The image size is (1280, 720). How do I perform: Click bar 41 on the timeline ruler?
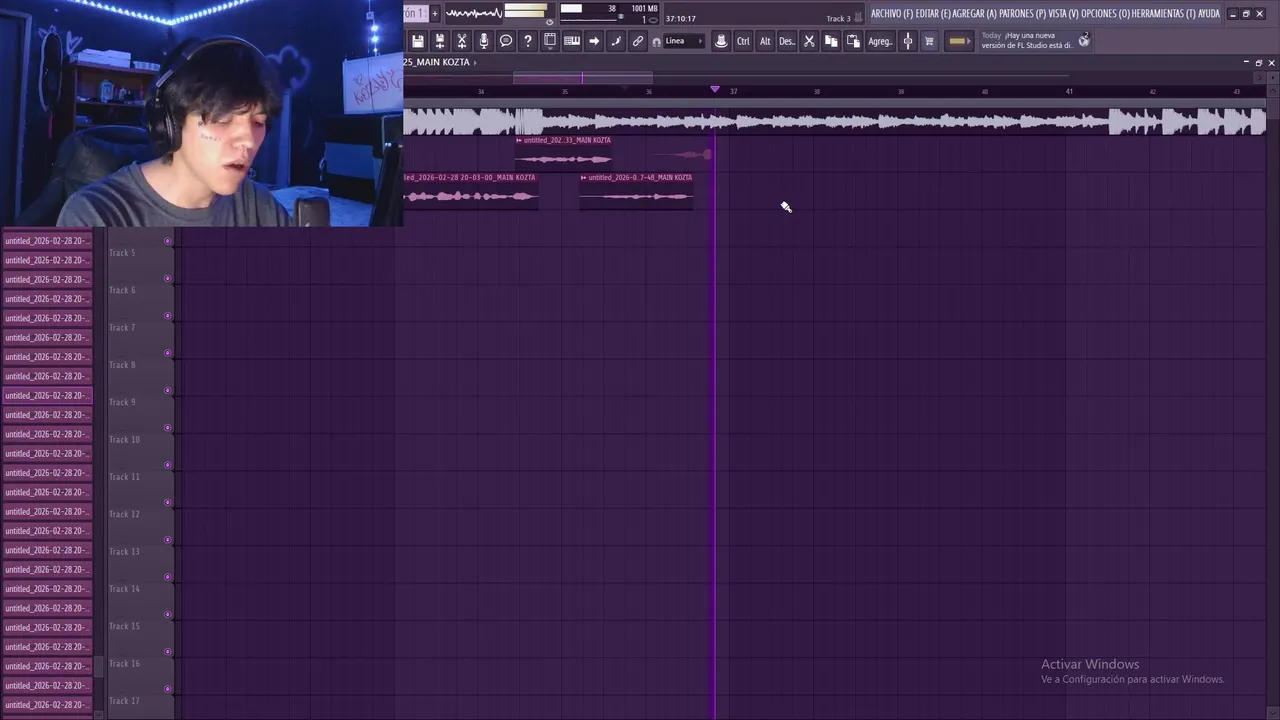point(1069,91)
